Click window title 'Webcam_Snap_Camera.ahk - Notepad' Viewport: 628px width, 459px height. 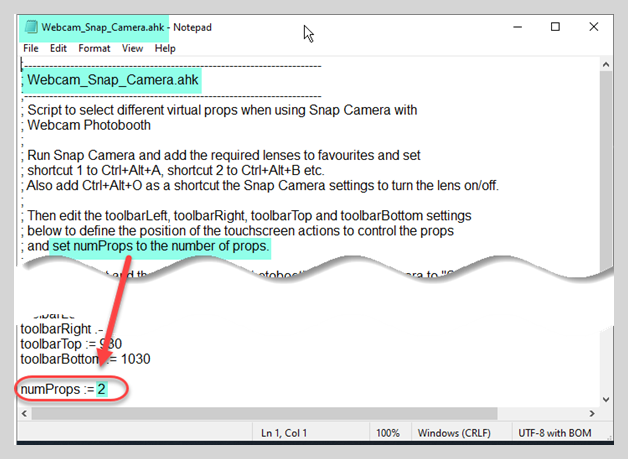tap(127, 27)
